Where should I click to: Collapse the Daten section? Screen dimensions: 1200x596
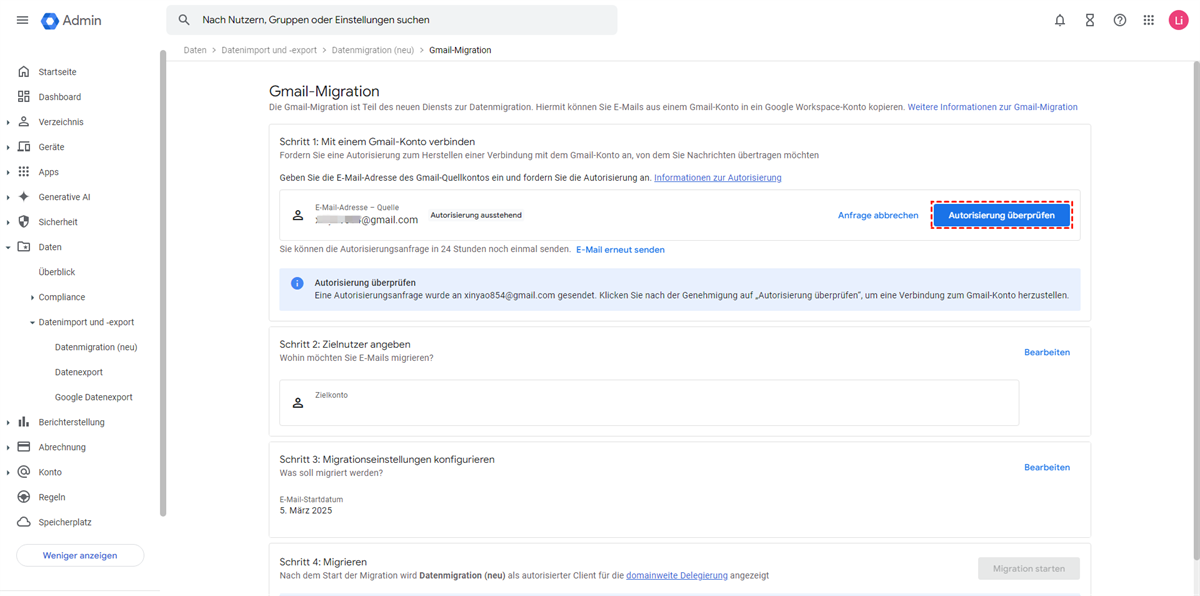(x=8, y=247)
